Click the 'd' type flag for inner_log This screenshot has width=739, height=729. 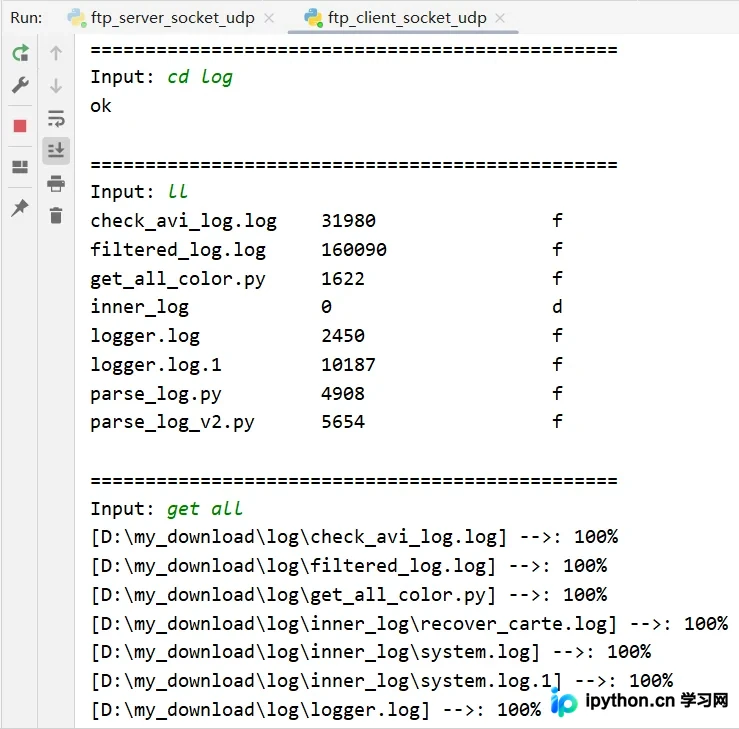pyautogui.click(x=557, y=307)
